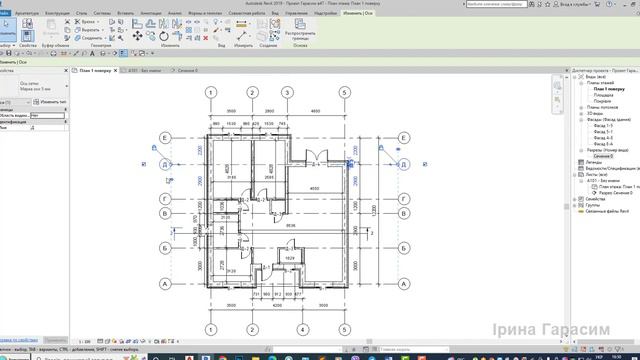The width and height of the screenshot is (640, 360).
Task: Click the Aligned Dimension tool in Измерить
Action: (242, 24)
